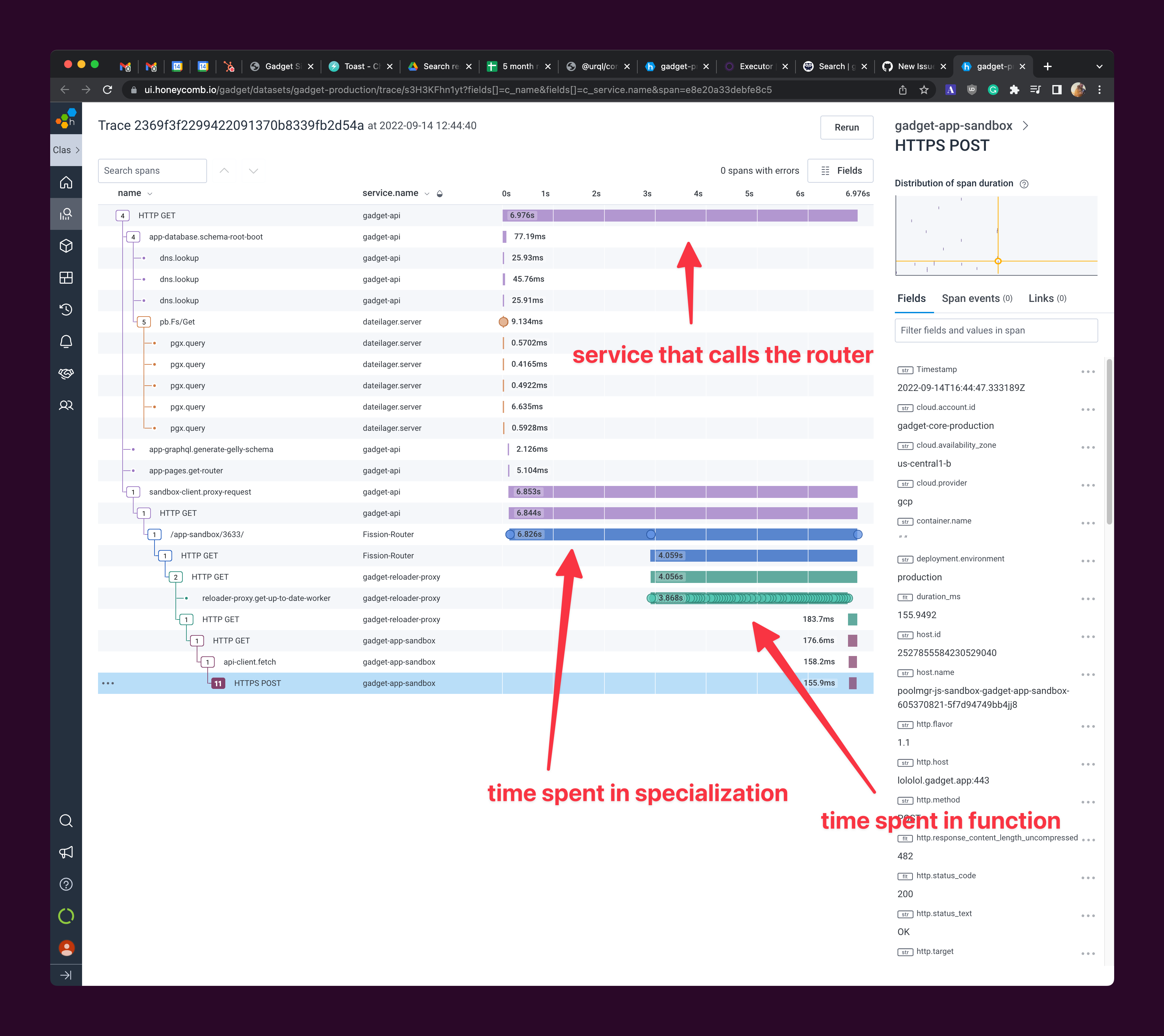Open the Teams icon in the sidebar

pyautogui.click(x=67, y=405)
